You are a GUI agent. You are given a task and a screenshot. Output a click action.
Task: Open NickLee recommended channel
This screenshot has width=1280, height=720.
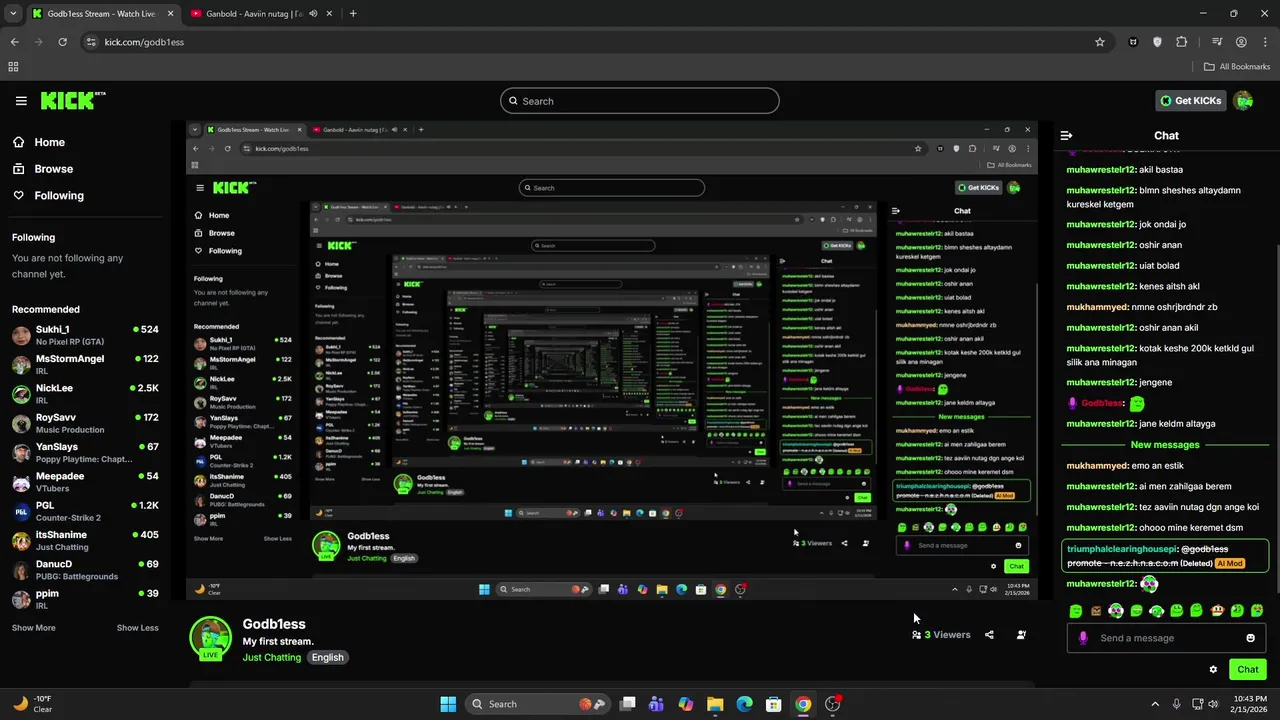click(x=85, y=394)
